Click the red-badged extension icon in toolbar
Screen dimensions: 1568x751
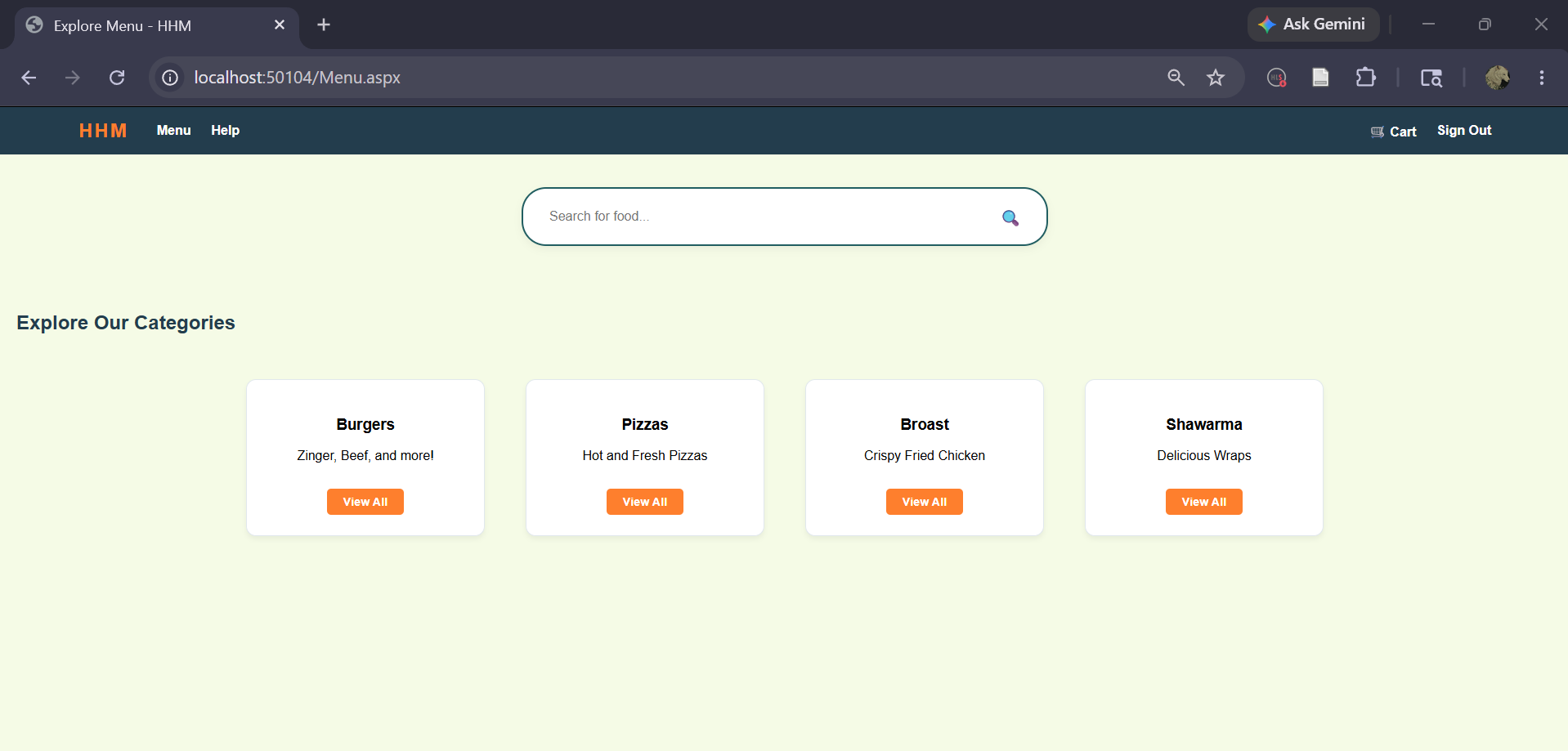tap(1277, 78)
